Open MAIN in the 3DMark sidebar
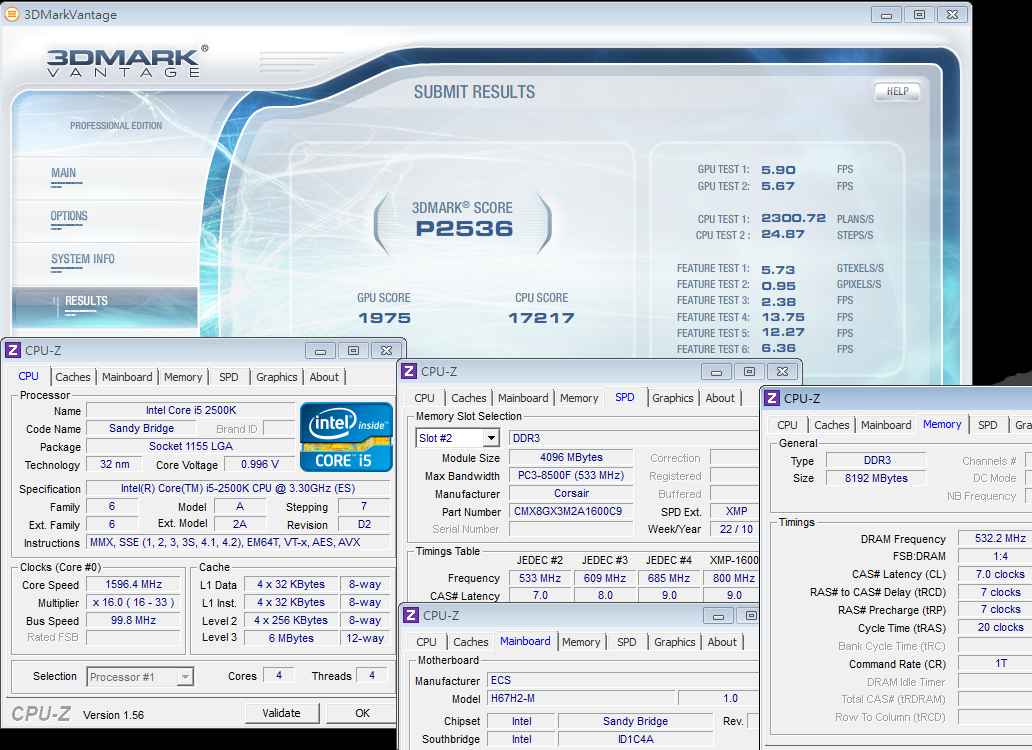The width and height of the screenshot is (1032, 750). click(x=63, y=173)
